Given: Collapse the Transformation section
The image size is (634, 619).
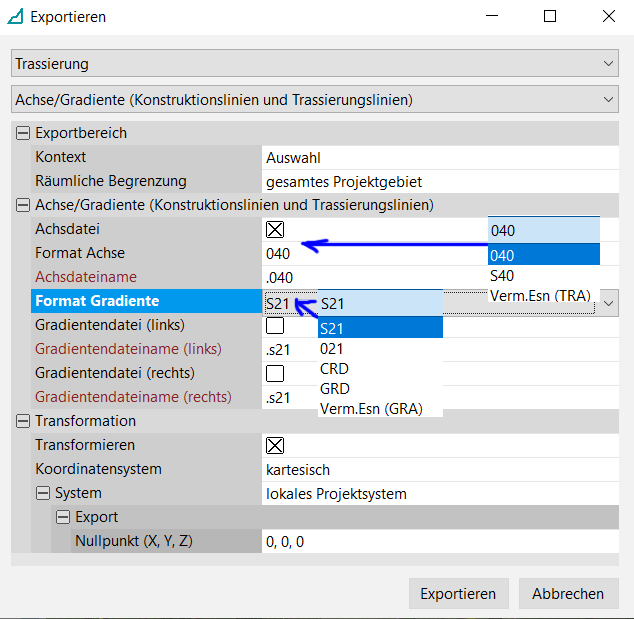Looking at the screenshot, I should click(23, 421).
